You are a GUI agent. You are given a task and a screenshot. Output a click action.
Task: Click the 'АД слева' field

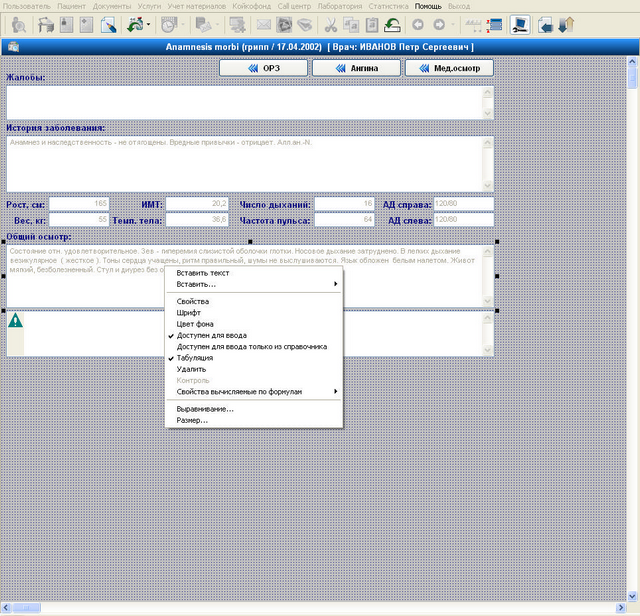point(464,220)
